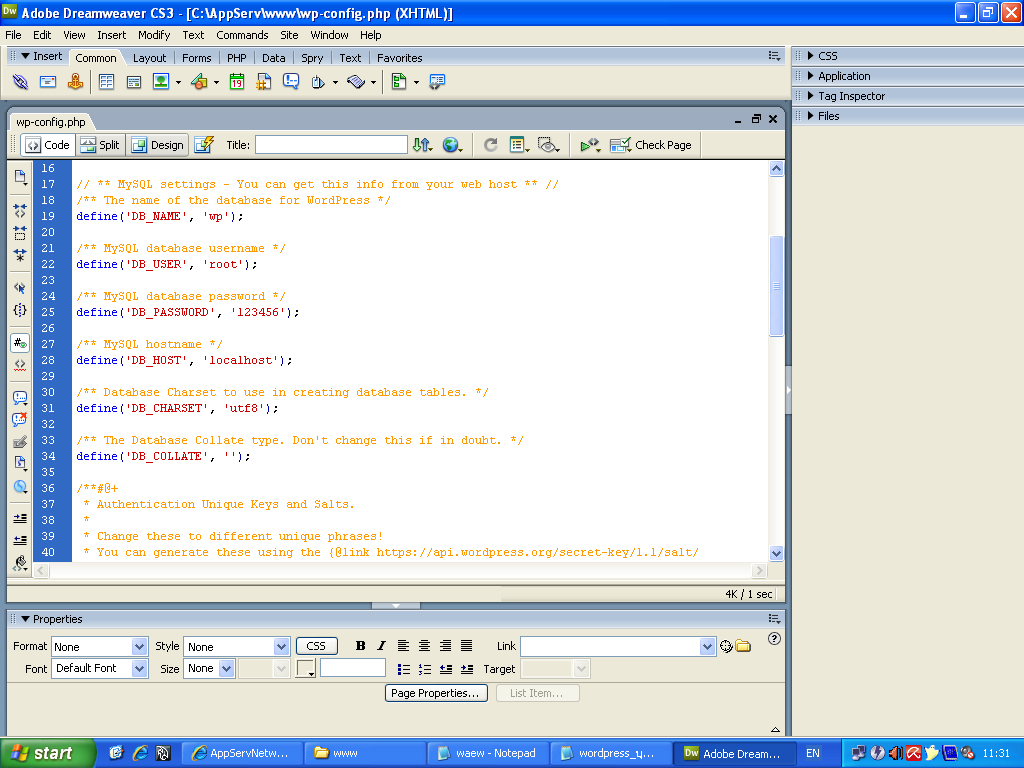Indent the selected code
The height and width of the screenshot is (768, 1024).
20,519
